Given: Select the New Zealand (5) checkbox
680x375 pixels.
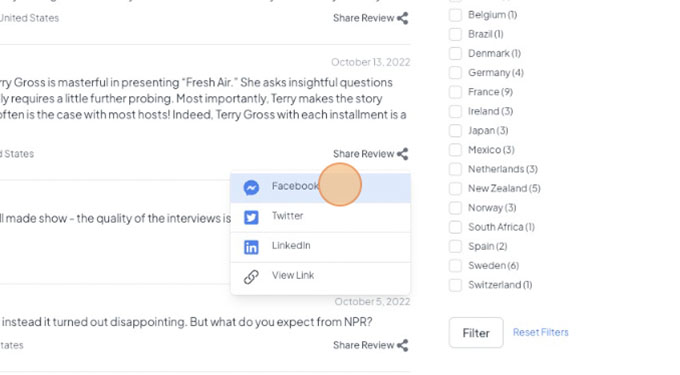Looking at the screenshot, I should tap(455, 189).
